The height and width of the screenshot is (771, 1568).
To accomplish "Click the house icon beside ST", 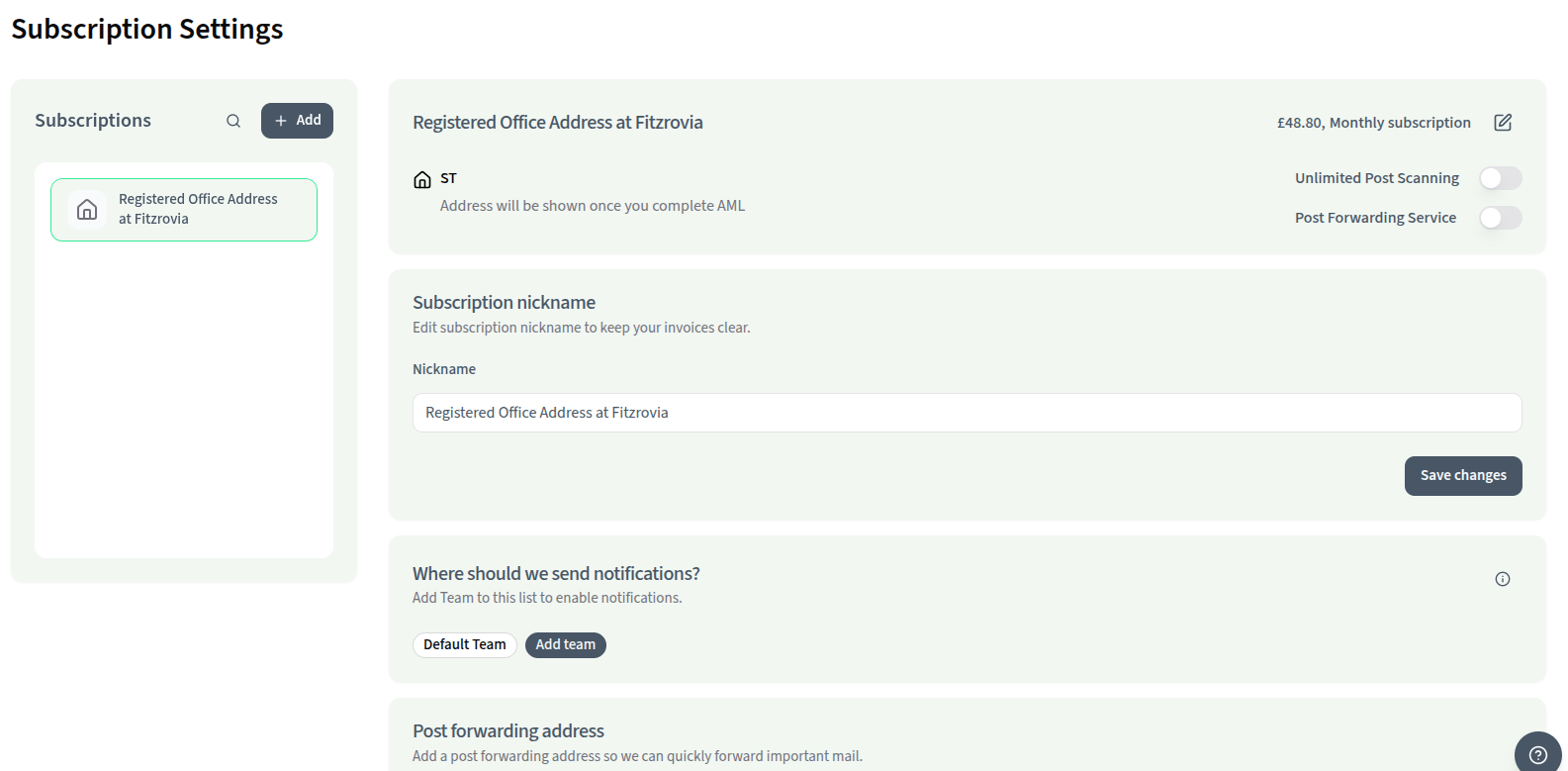I will pos(422,179).
